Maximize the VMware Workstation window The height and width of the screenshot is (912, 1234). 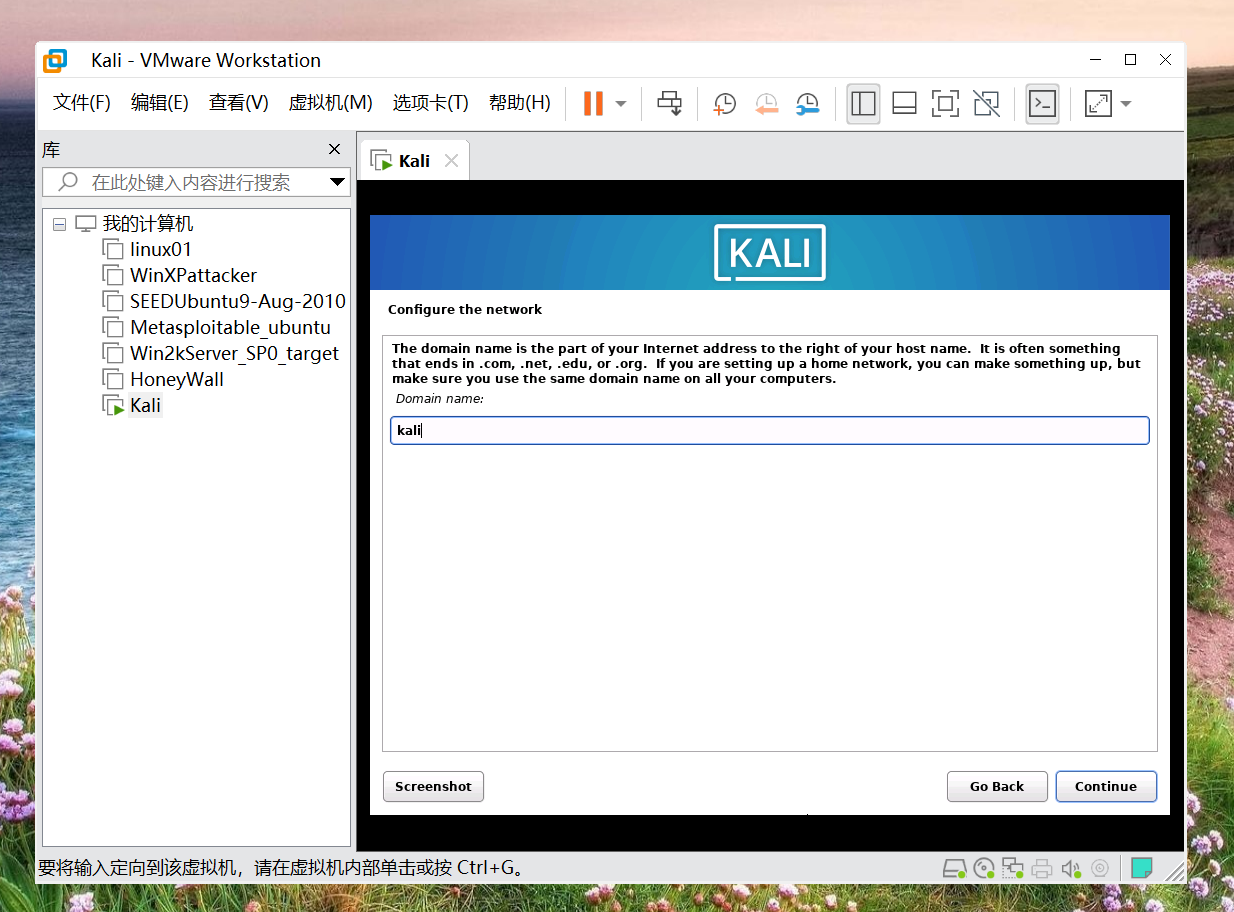tap(1130, 59)
